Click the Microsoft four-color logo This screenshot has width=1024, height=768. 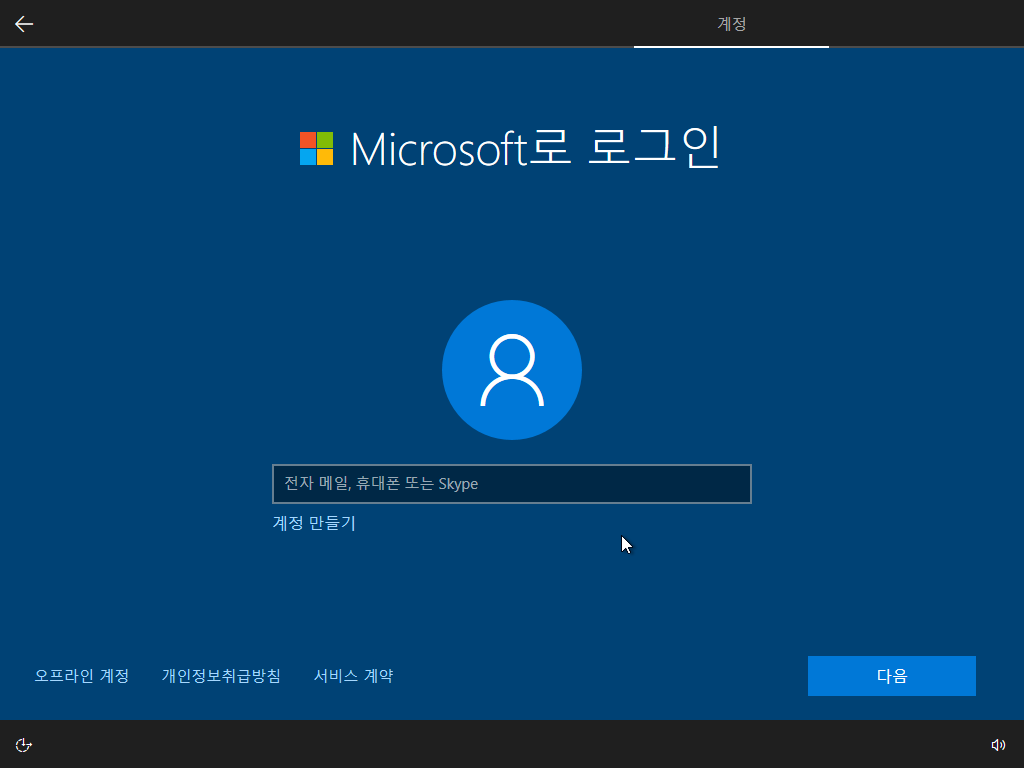[x=316, y=148]
